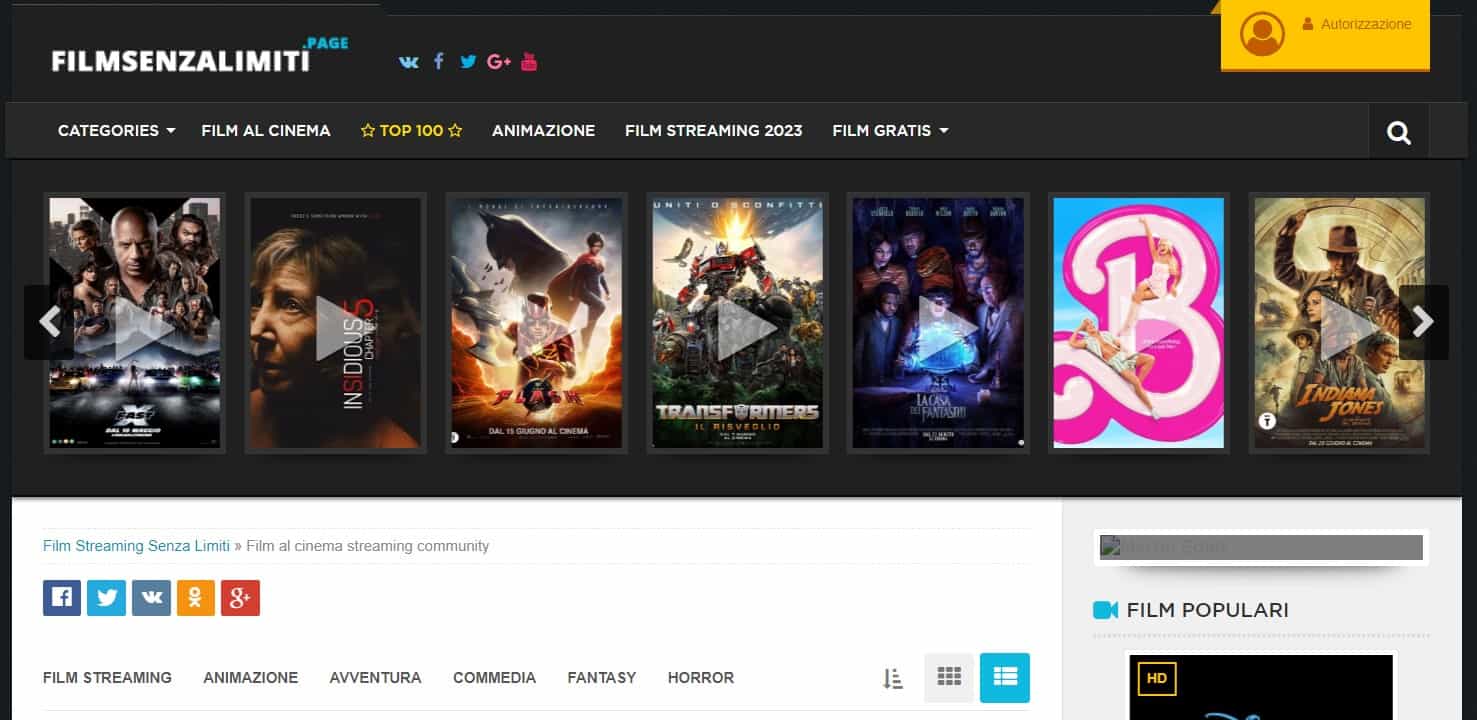Select the Film Streaming filter tab
Screen dimensions: 1477x720
click(107, 677)
